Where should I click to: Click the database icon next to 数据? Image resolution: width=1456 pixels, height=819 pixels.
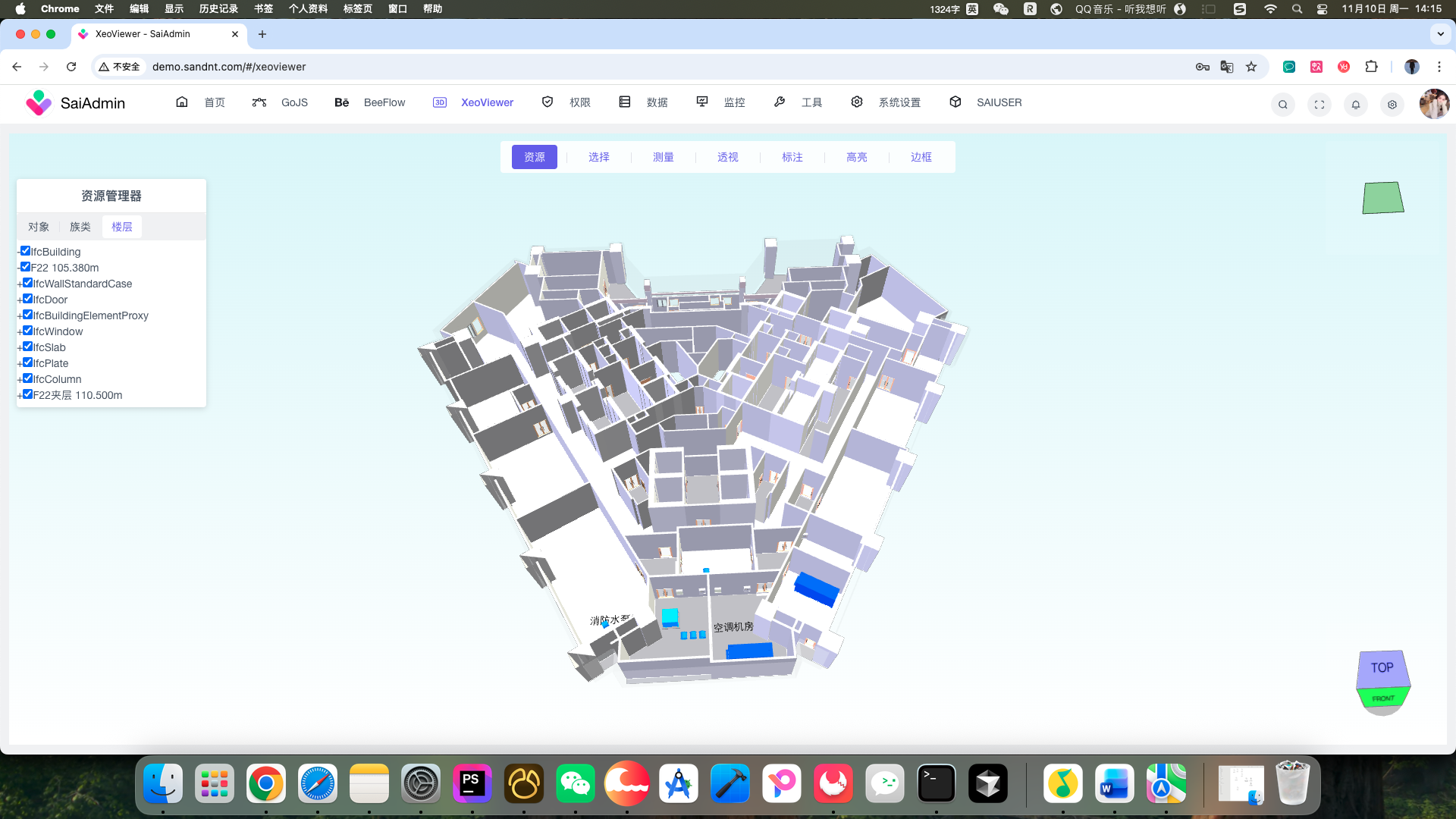pyautogui.click(x=625, y=102)
